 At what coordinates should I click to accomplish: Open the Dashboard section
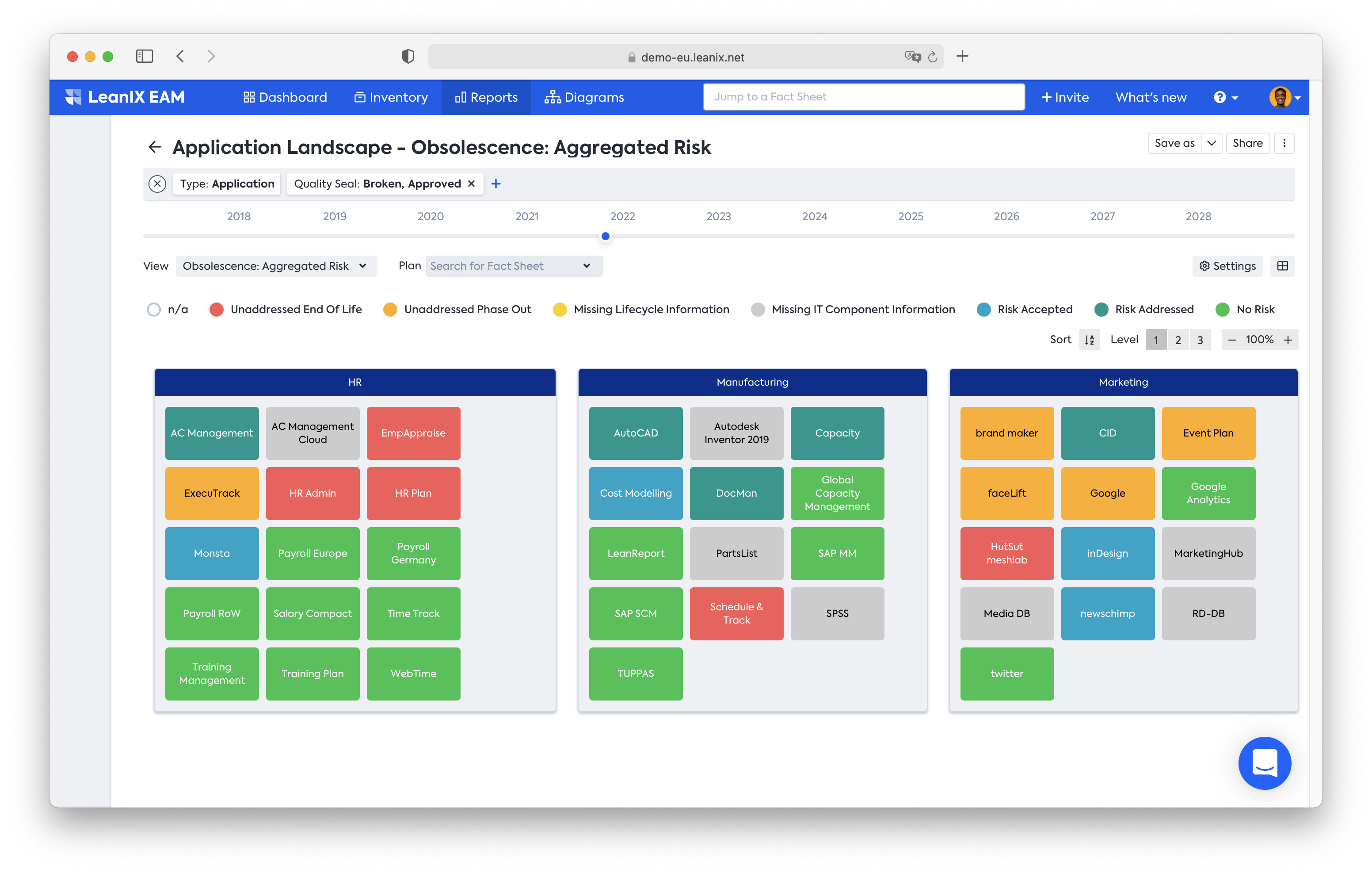pyautogui.click(x=285, y=97)
